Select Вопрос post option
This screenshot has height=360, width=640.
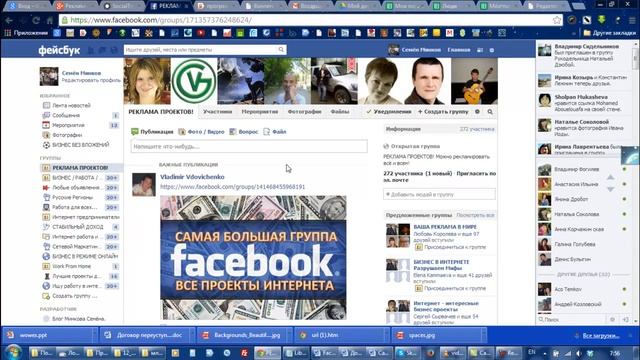tap(244, 132)
